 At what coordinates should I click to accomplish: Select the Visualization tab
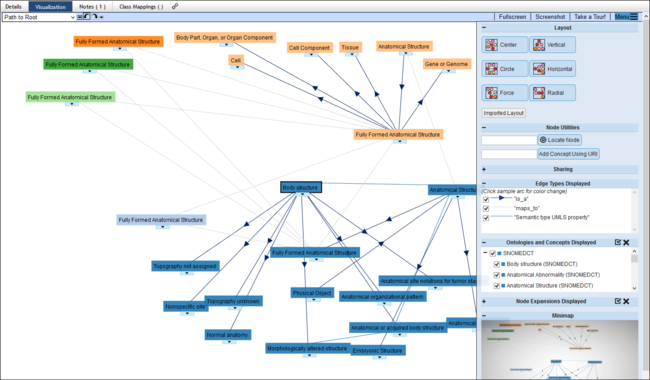pos(50,7)
